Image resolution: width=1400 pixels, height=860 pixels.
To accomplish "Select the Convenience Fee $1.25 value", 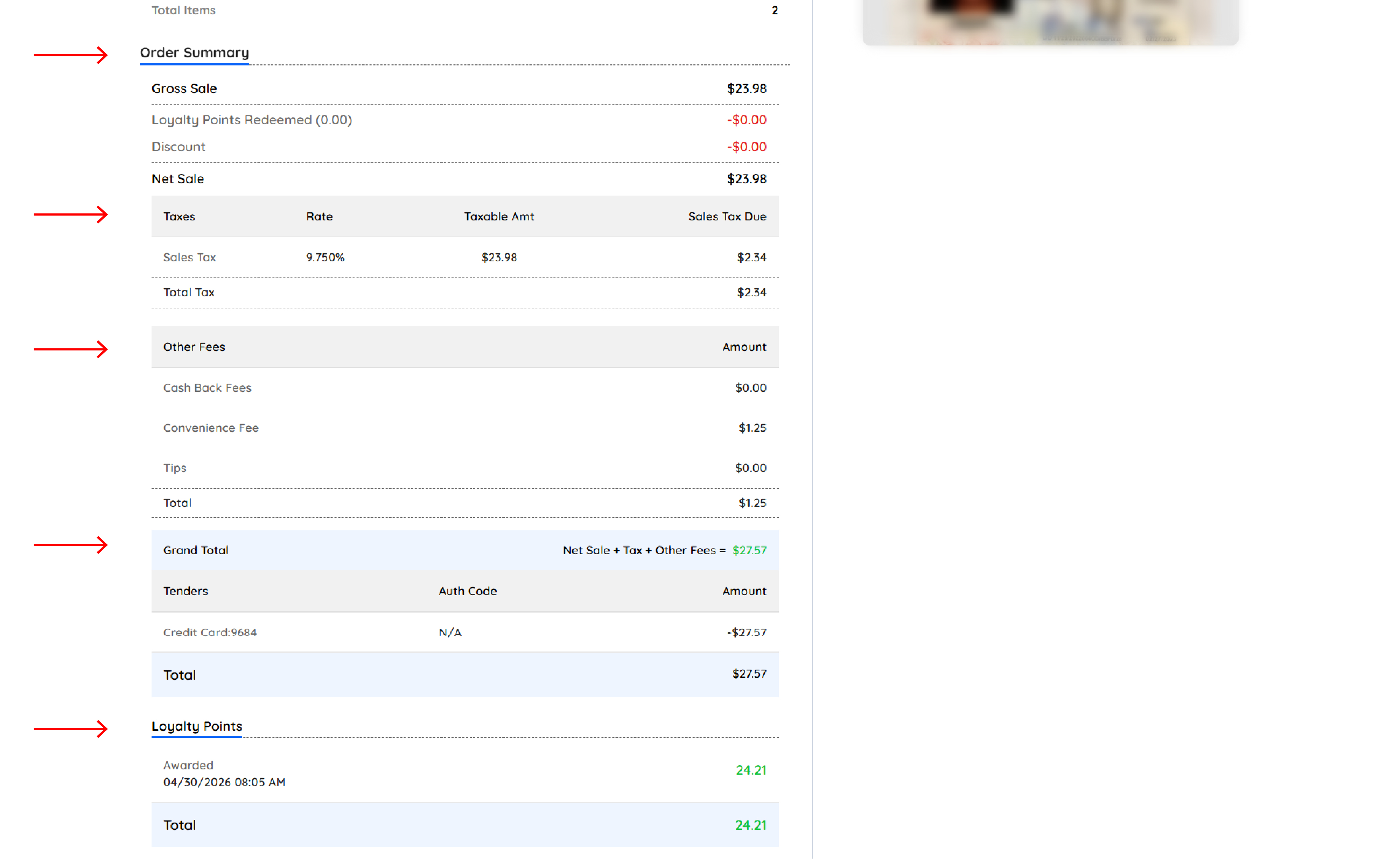I will (752, 428).
